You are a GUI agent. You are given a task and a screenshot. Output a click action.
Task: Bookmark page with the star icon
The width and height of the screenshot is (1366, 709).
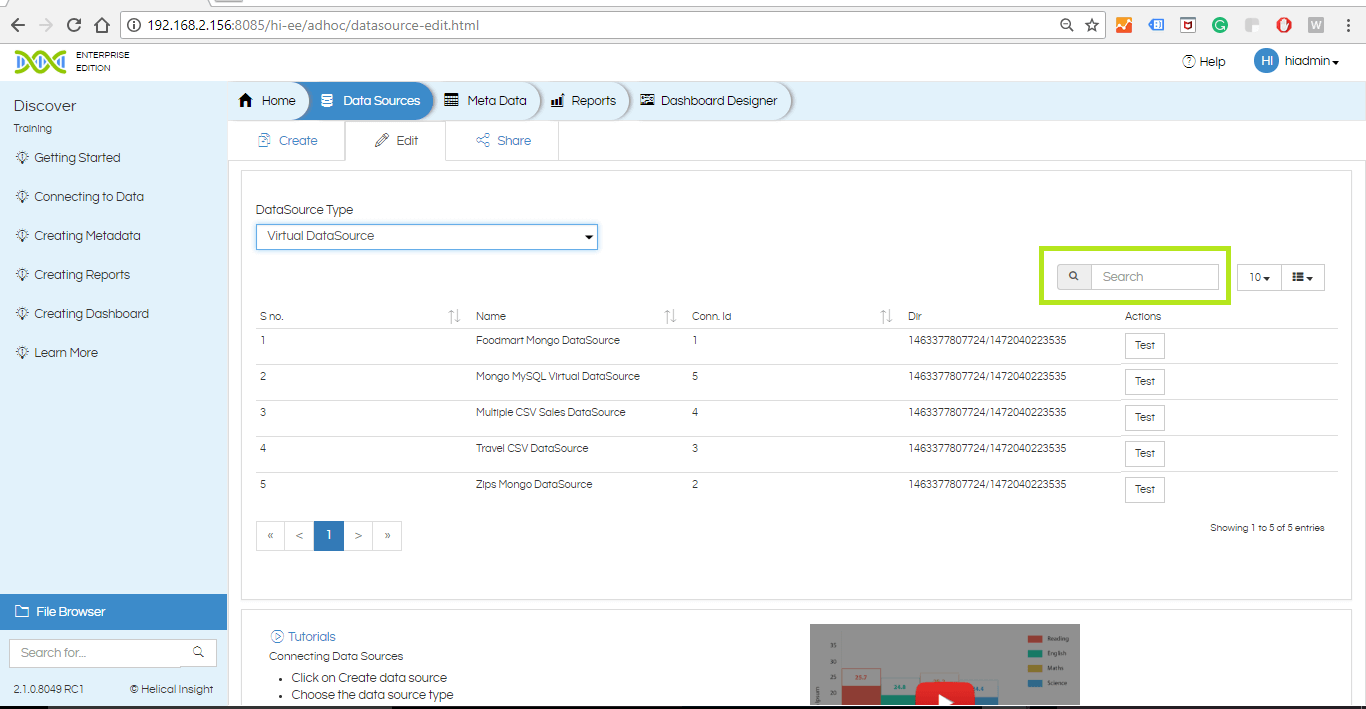click(x=1092, y=25)
